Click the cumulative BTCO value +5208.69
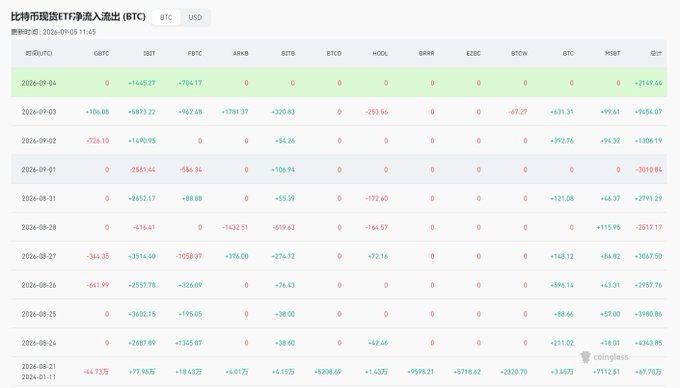The height and width of the screenshot is (388, 680). tap(328, 372)
